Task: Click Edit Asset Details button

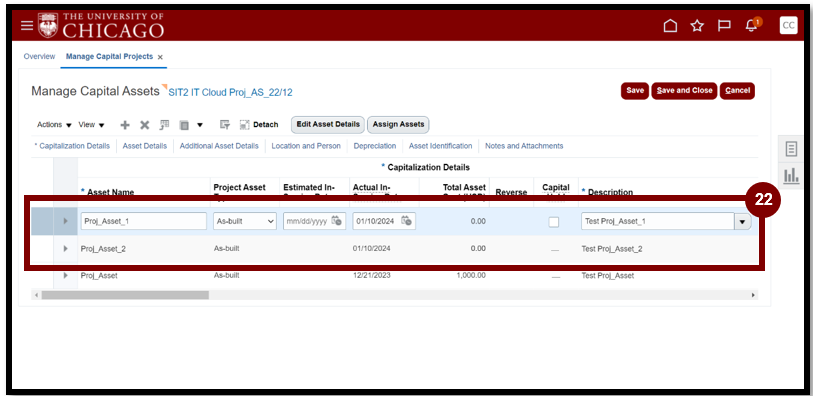Action: (x=328, y=124)
